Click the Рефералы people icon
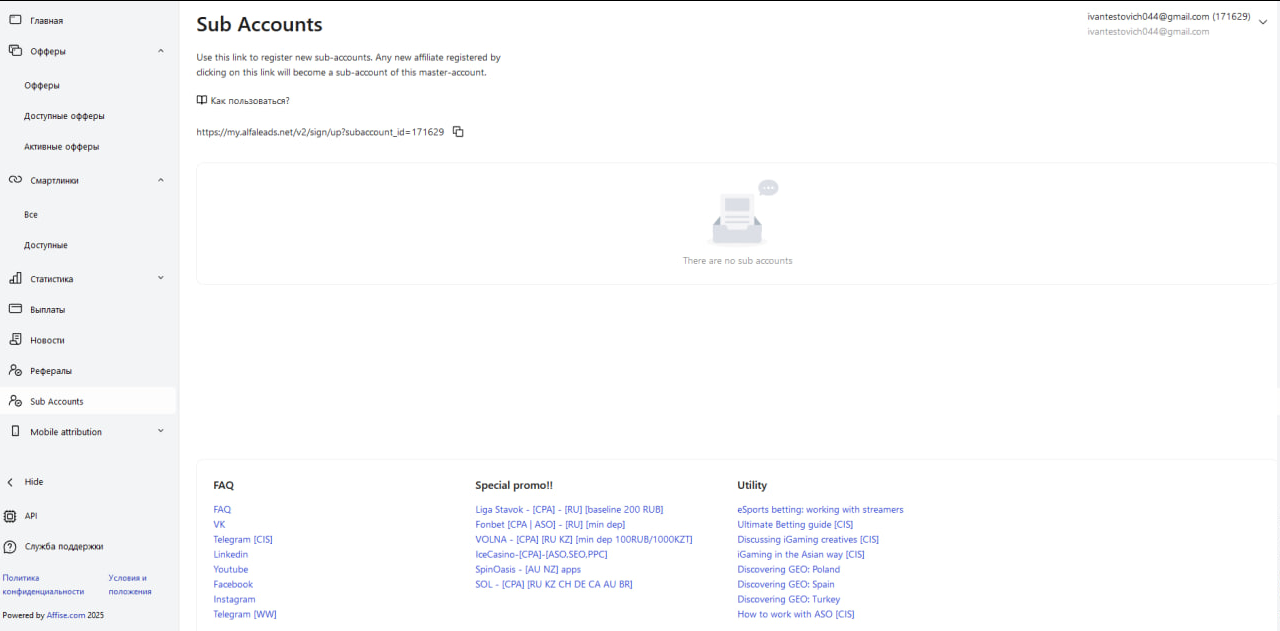Screen dimensions: 1280x631 [15, 371]
